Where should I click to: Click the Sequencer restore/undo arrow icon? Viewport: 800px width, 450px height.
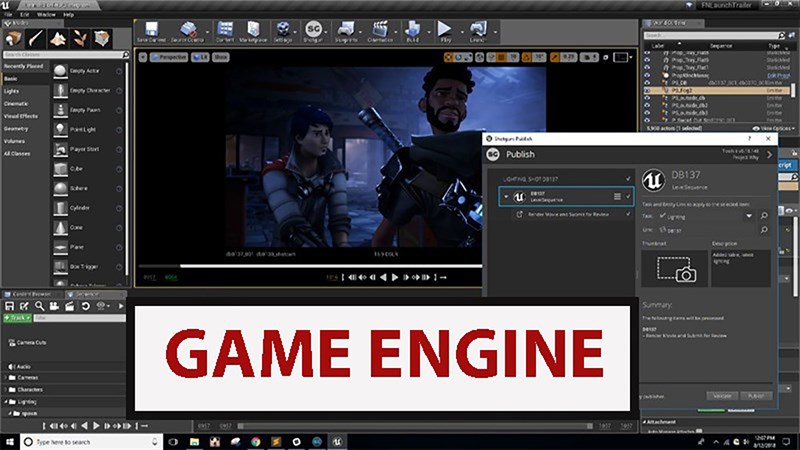[x=85, y=306]
